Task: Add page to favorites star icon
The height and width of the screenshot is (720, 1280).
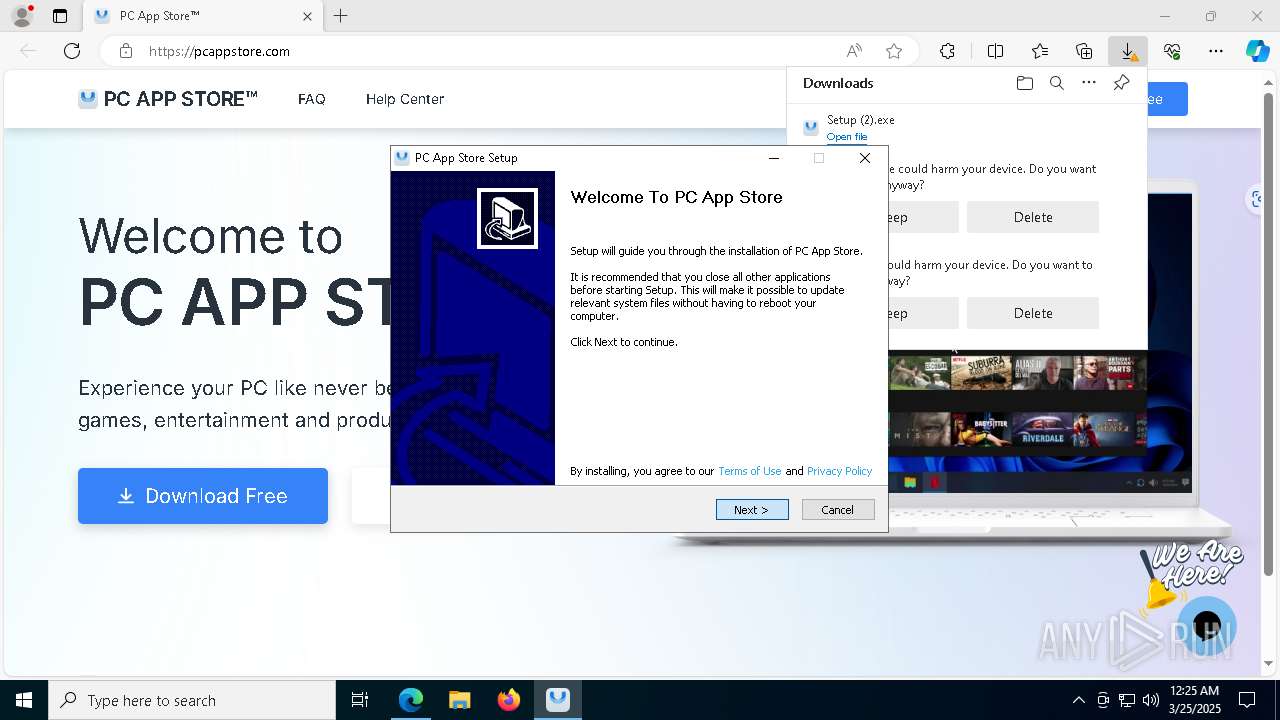Action: click(894, 51)
